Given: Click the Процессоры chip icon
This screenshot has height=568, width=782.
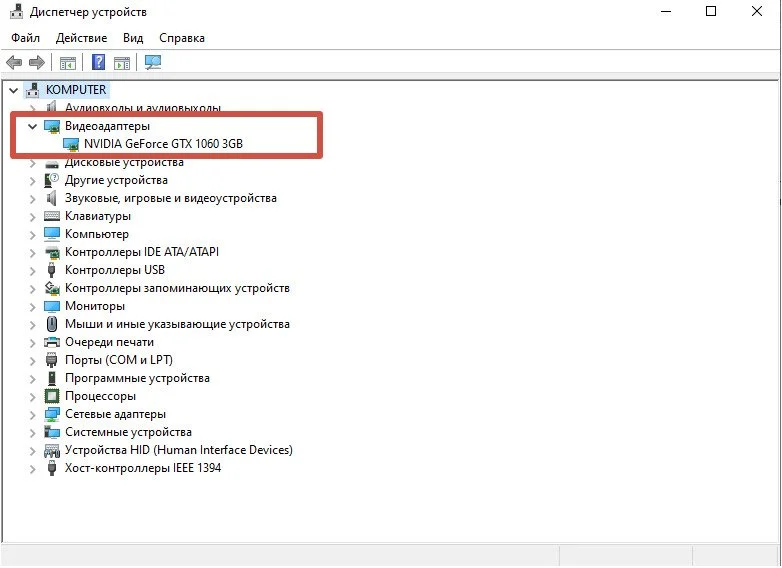Looking at the screenshot, I should [52, 396].
